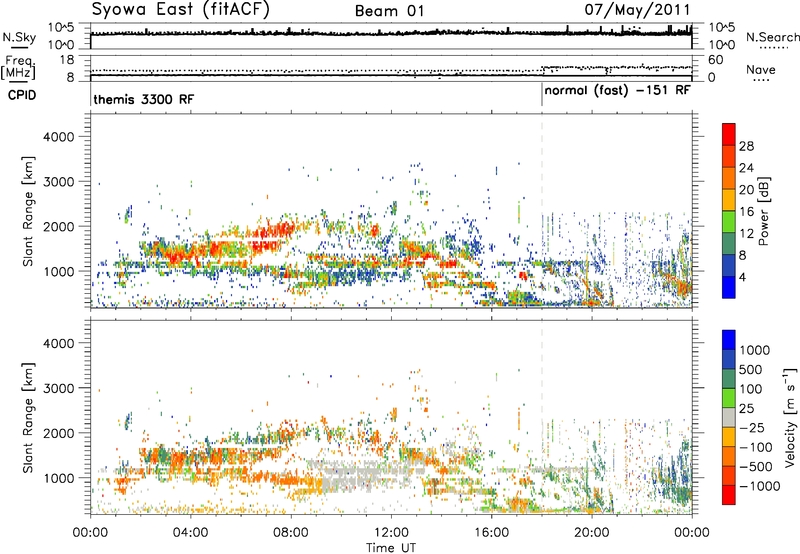Screen dimensions: 800x554
Task: Click the "20" tick on Power colorbar
Action: click(746, 190)
